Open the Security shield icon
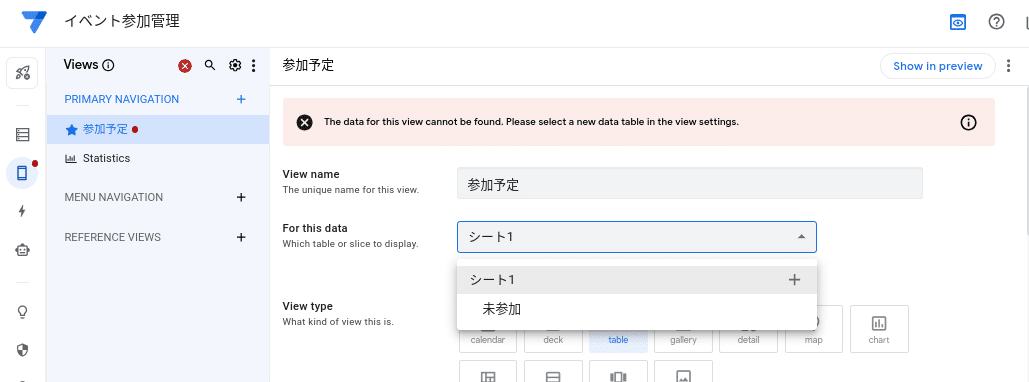The image size is (1029, 382). [22, 349]
